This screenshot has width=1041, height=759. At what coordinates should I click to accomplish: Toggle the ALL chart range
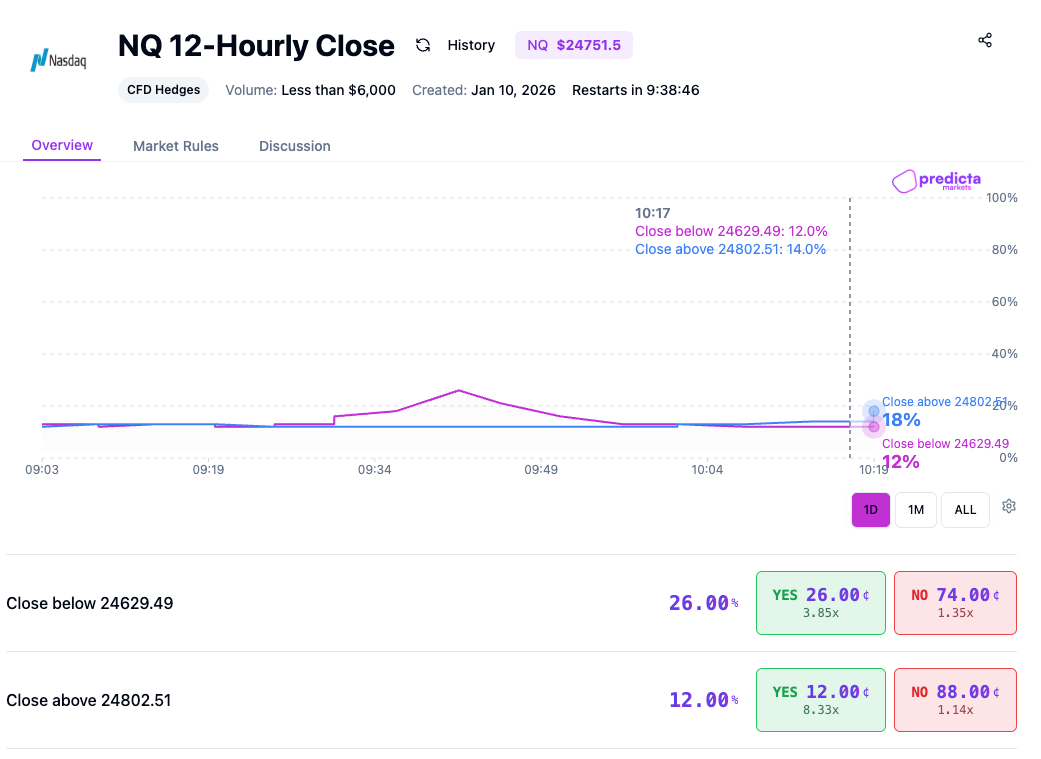964,510
